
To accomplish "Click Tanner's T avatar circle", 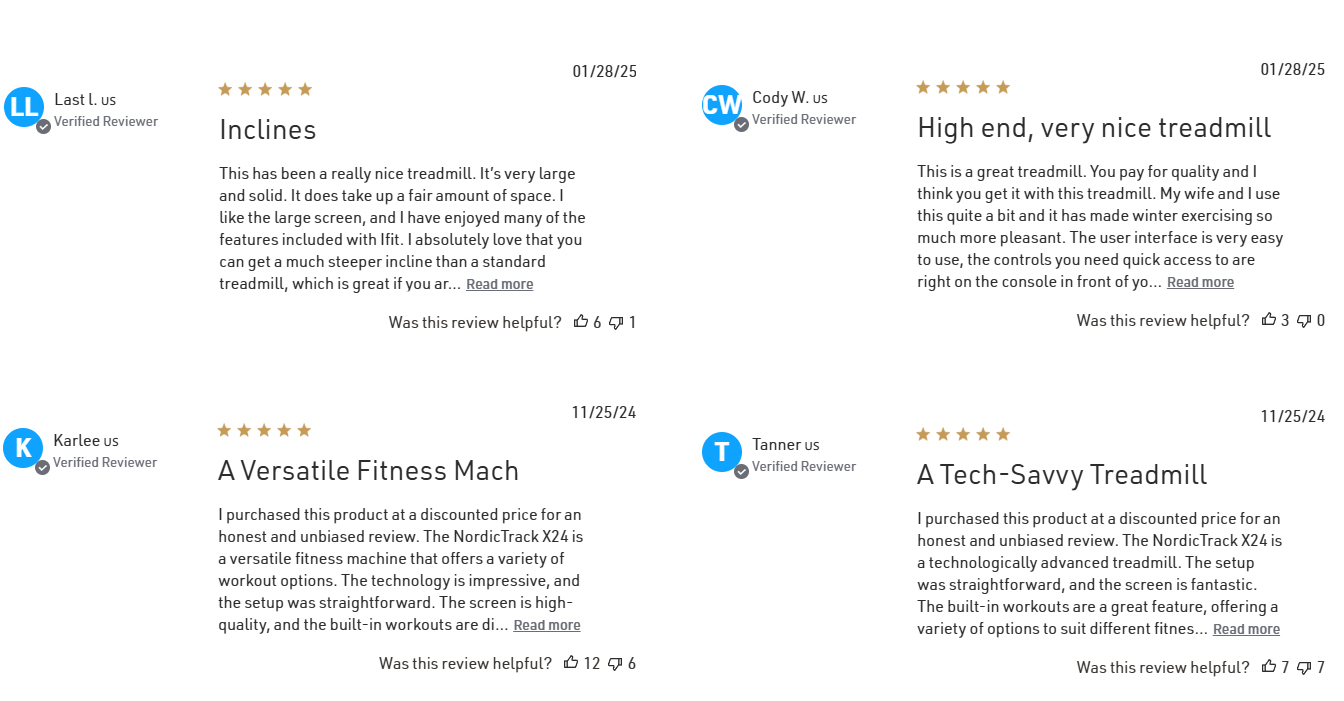I will click(x=722, y=452).
